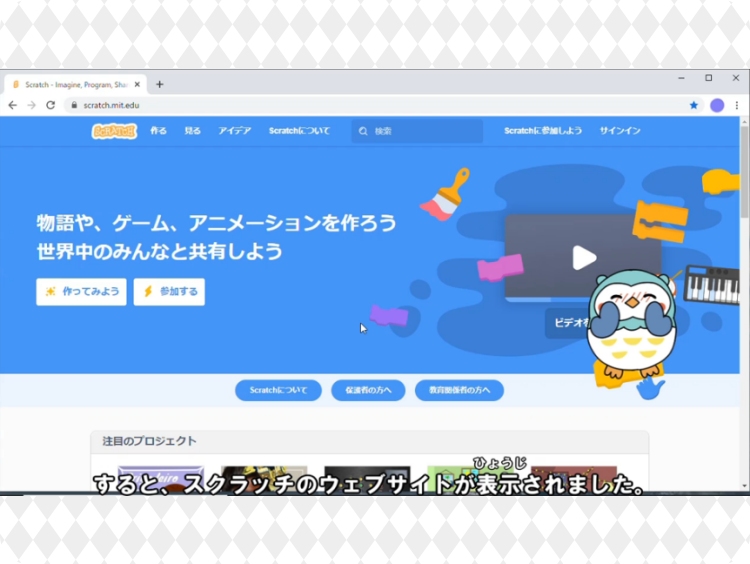Open the second featured project thumbnail
Viewport: 750px width, 564px height.
[x=264, y=478]
